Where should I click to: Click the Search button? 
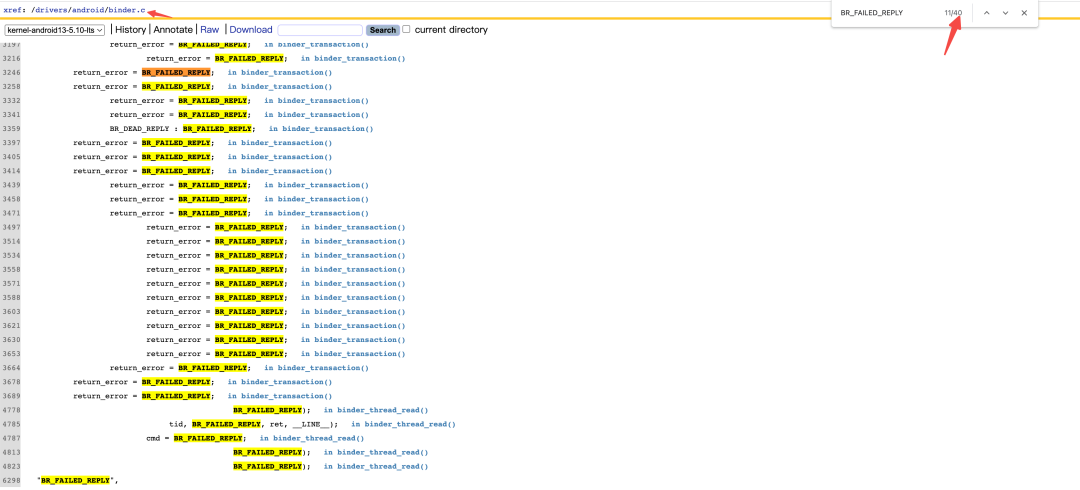(x=383, y=30)
